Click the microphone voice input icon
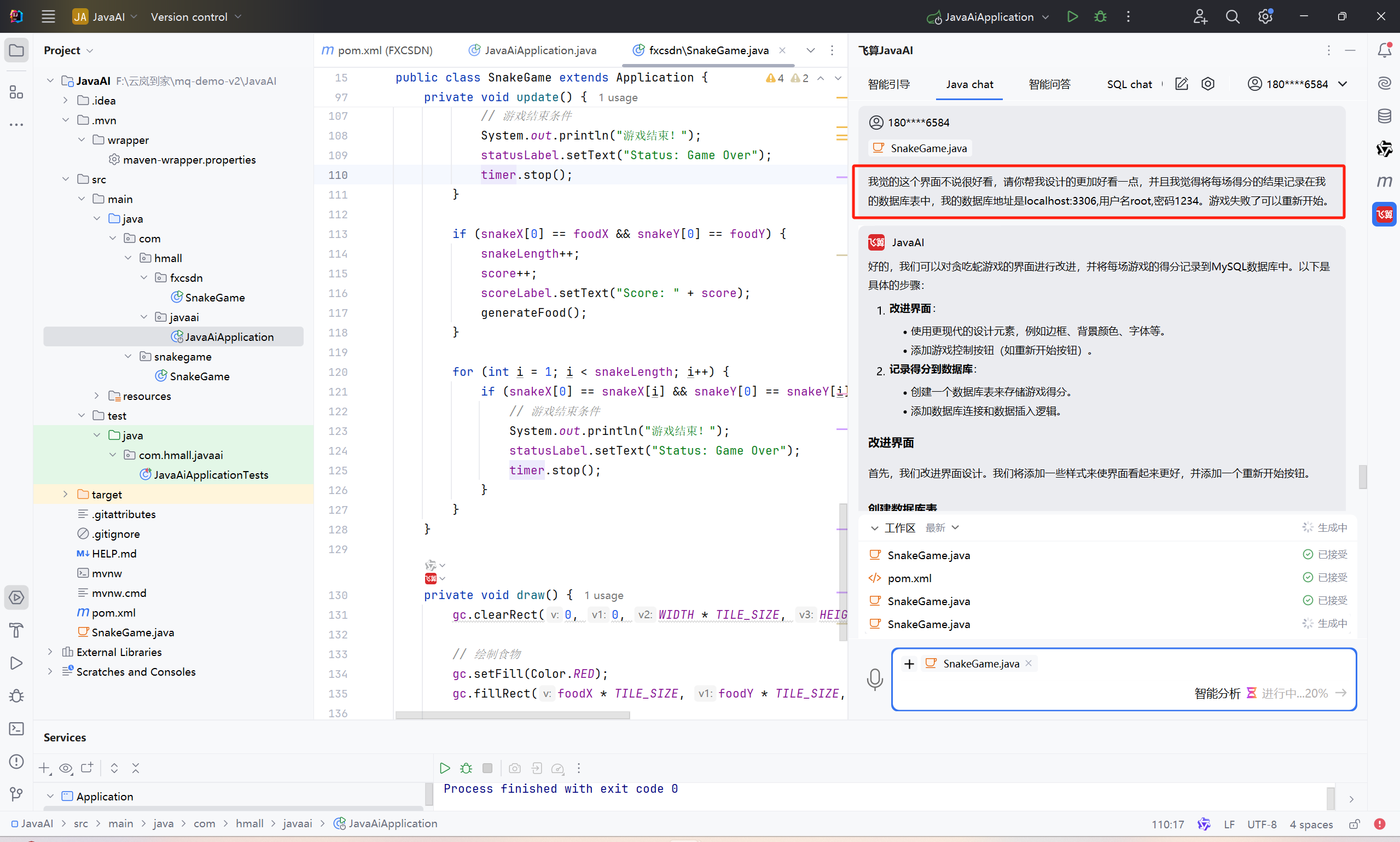Image resolution: width=1400 pixels, height=842 pixels. click(874, 678)
